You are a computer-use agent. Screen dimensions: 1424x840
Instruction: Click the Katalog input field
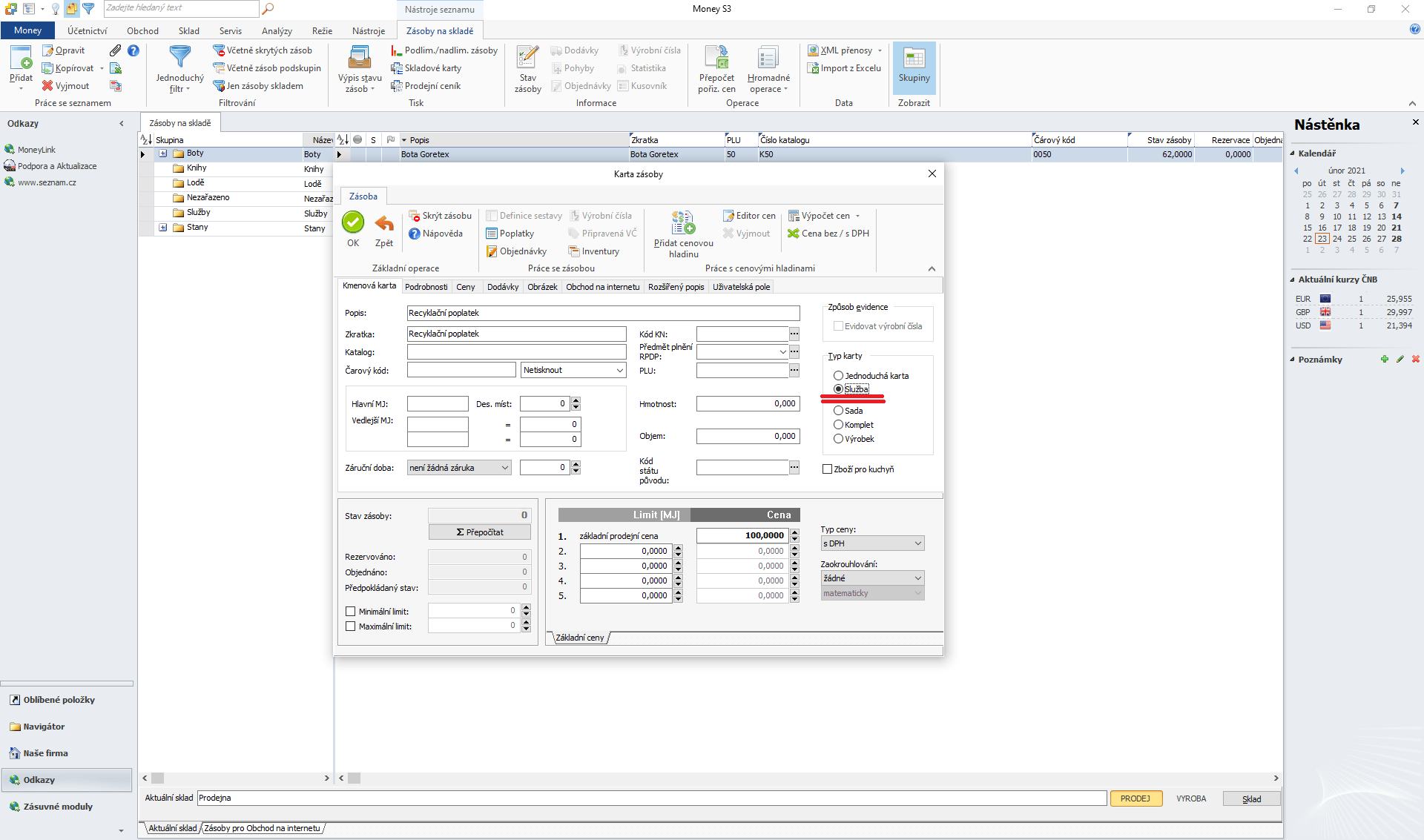click(x=516, y=352)
